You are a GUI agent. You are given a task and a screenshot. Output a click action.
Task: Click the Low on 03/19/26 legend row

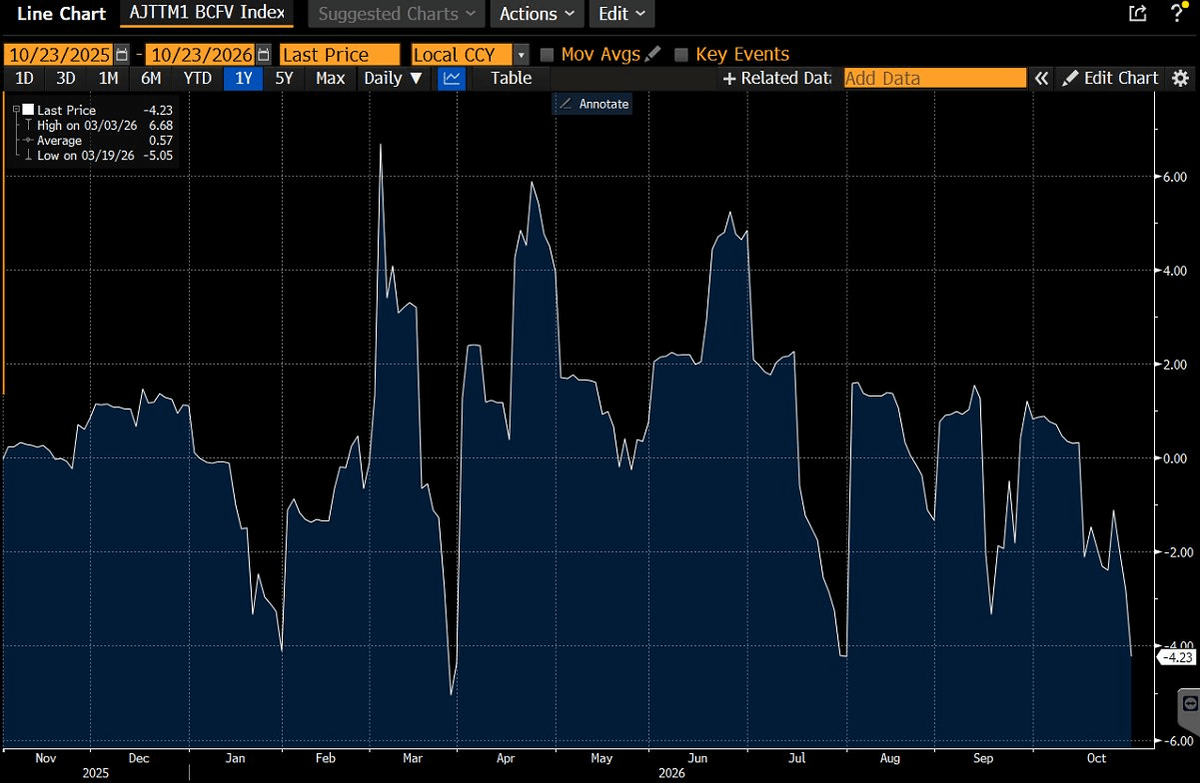96,156
